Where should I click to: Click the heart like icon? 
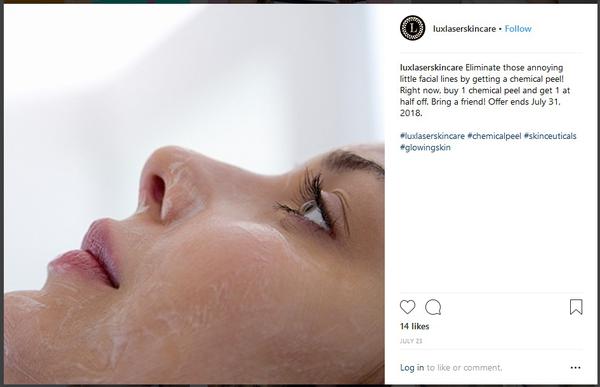coord(408,307)
